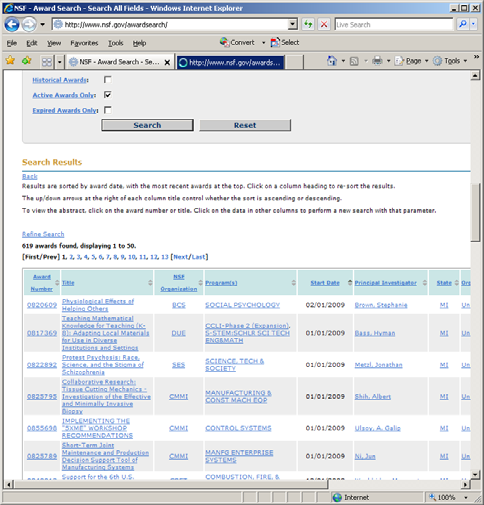This screenshot has height=505, width=484.
Task: Click the Refresh page icon
Action: [x=308, y=24]
